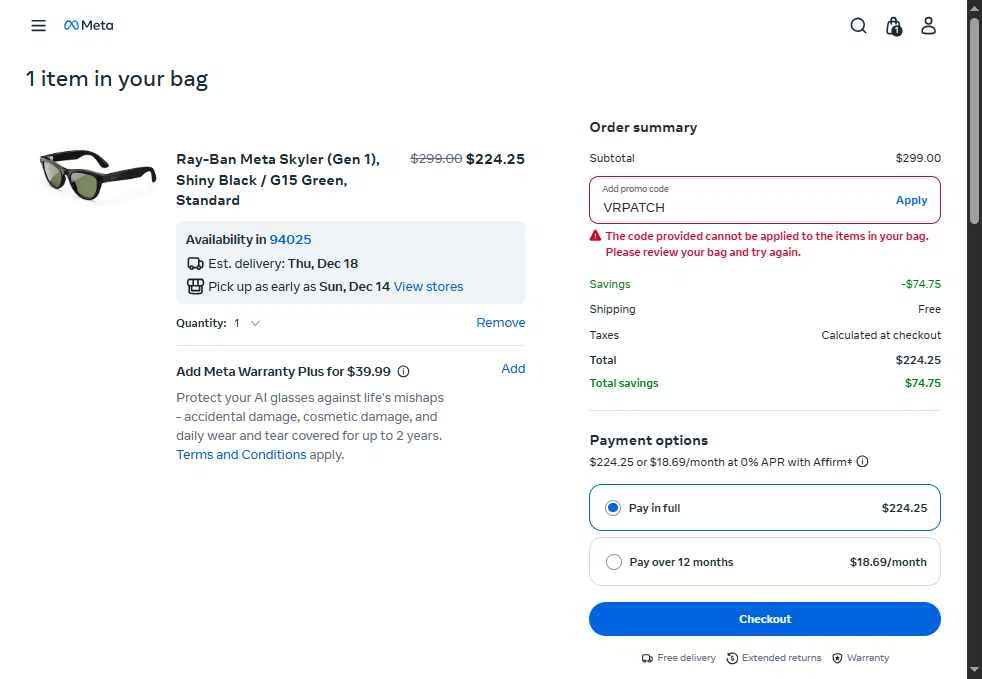
Task: Open the search icon
Action: [x=858, y=26]
